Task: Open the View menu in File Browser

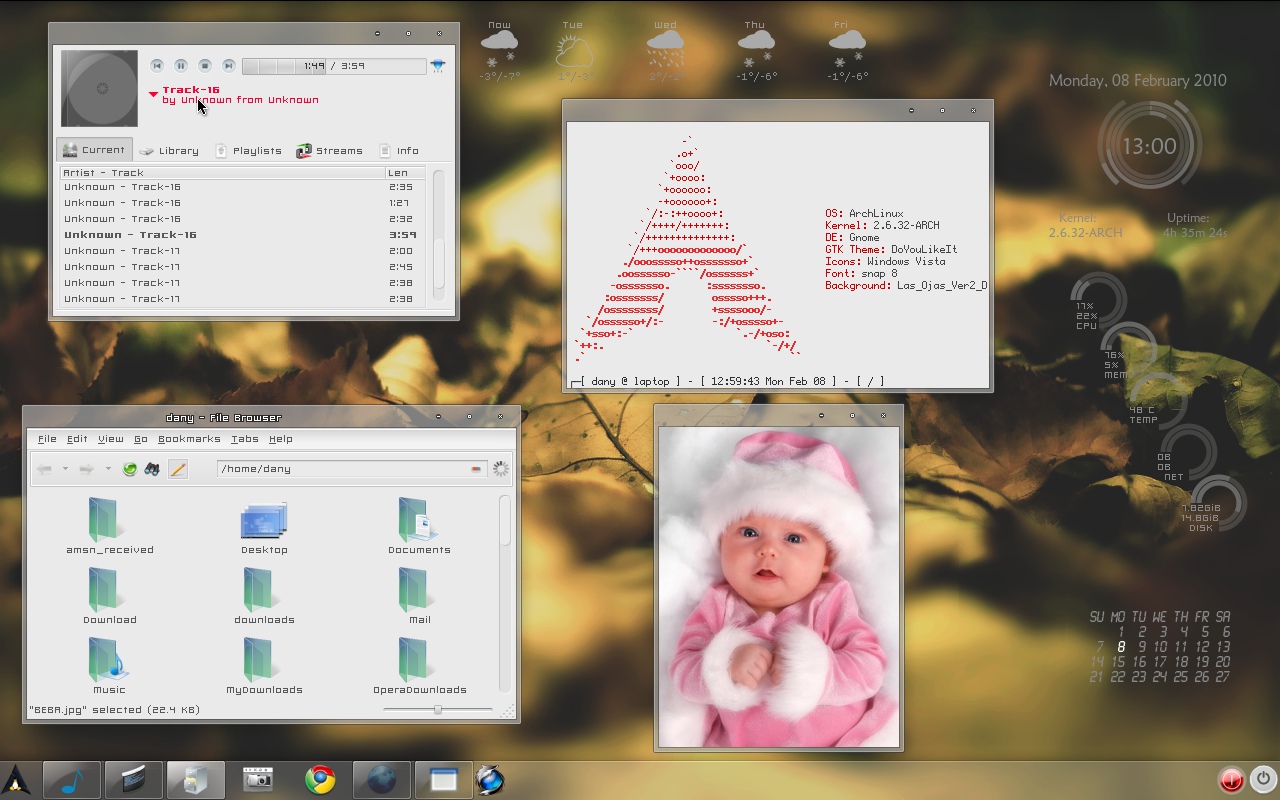Action: click(111, 439)
